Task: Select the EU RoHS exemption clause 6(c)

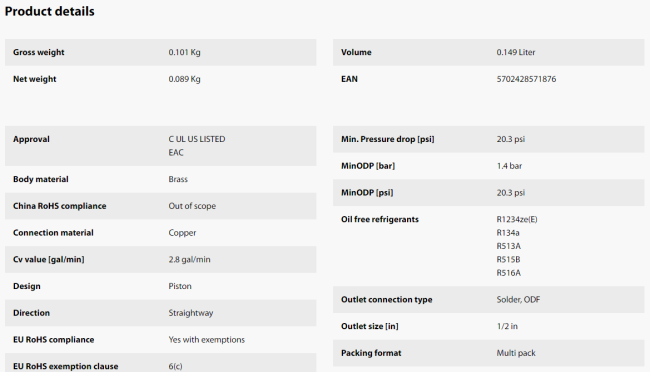Action: (x=175, y=366)
